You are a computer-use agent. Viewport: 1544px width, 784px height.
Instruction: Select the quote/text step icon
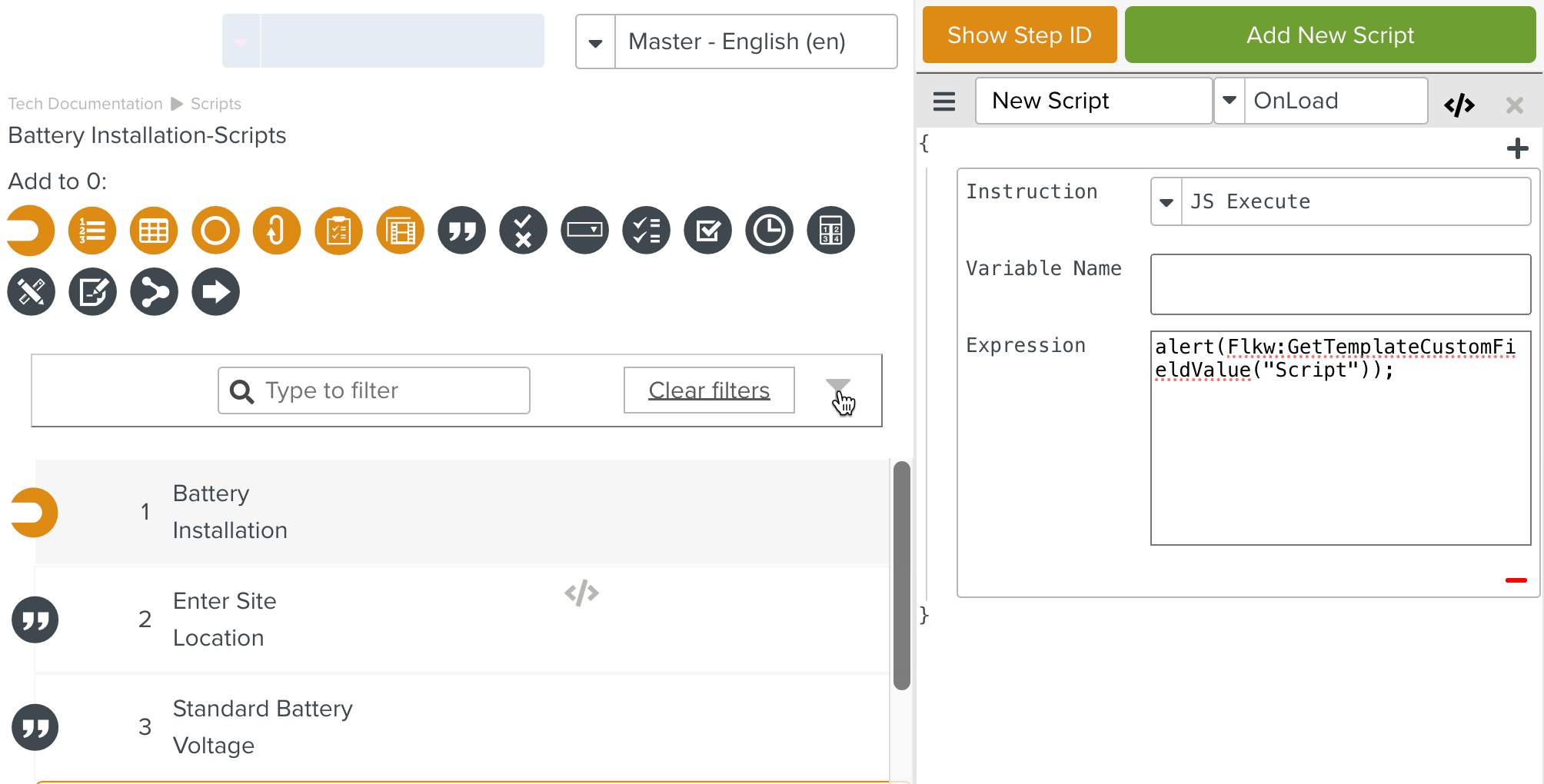[x=461, y=230]
